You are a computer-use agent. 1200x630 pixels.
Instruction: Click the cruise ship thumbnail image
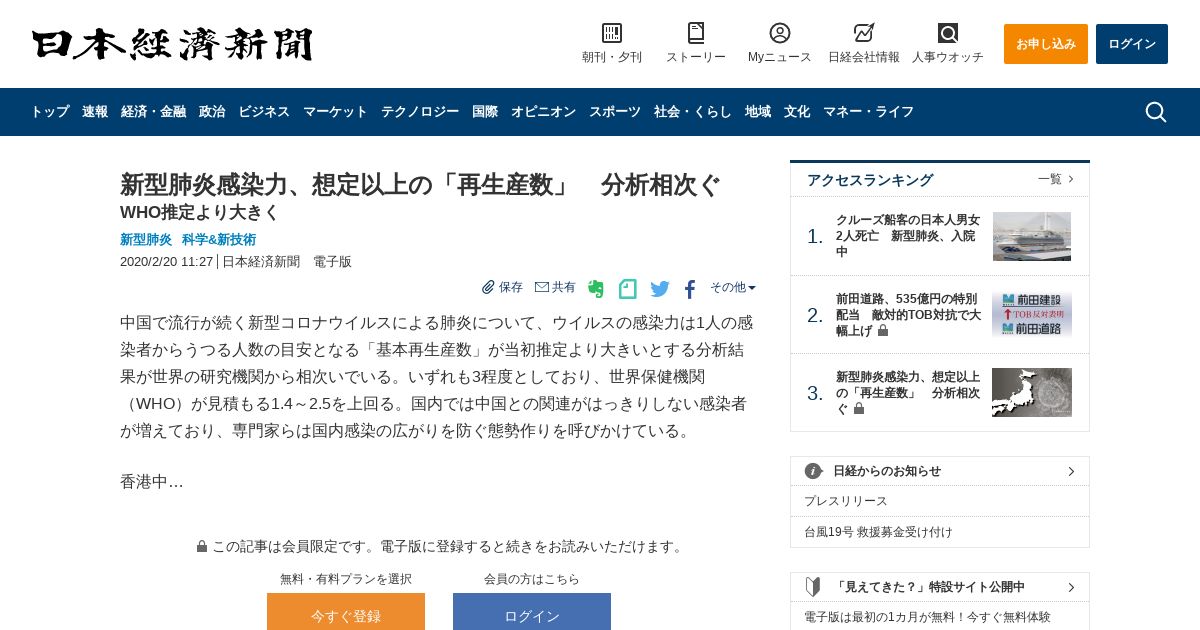point(1032,236)
